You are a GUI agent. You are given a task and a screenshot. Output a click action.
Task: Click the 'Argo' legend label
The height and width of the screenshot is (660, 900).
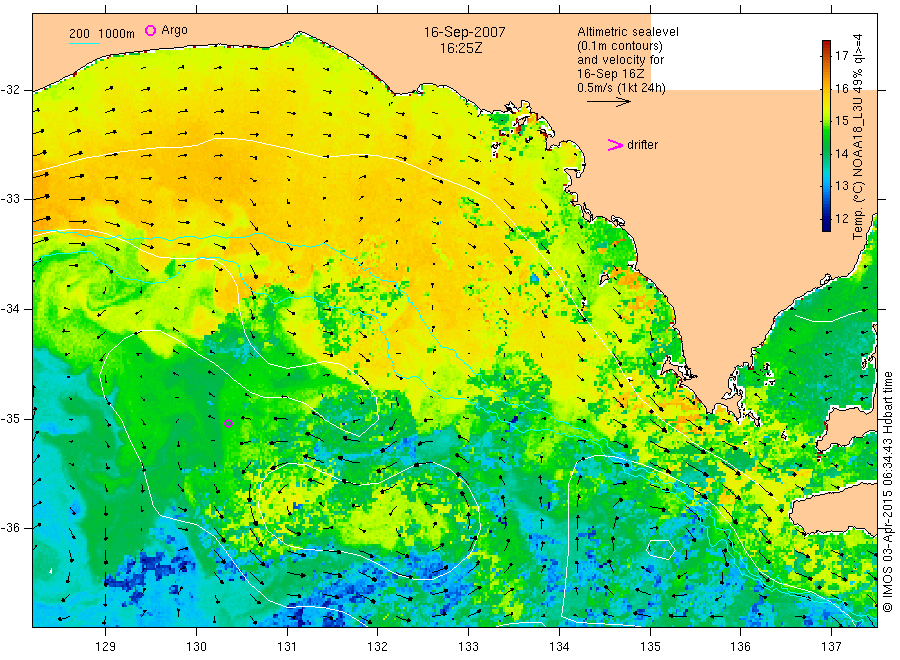[174, 30]
